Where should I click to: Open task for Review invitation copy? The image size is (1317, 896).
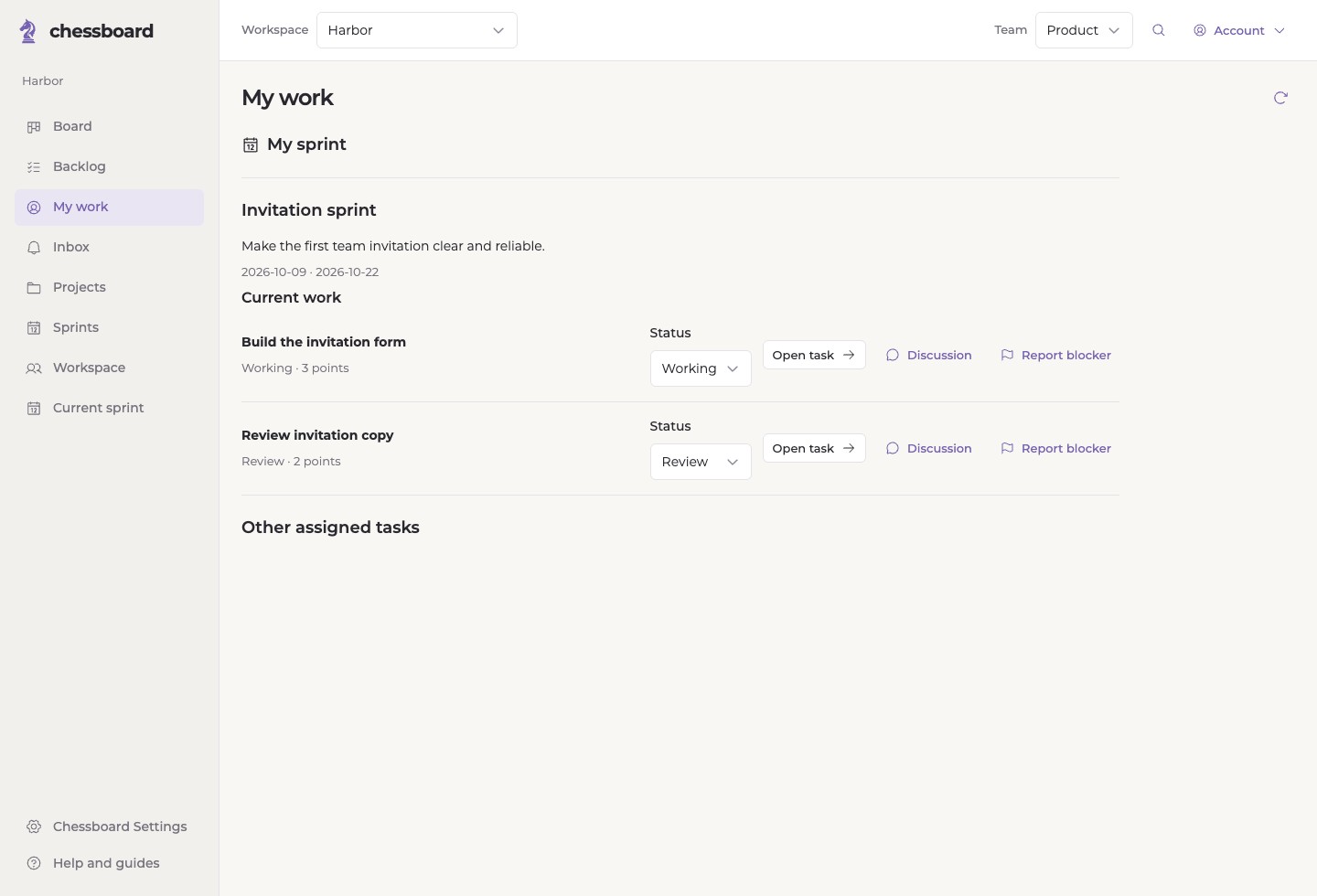pos(814,448)
